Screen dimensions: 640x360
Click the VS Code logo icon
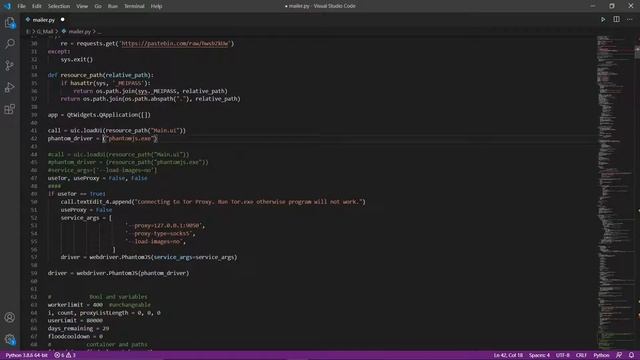click(7, 6)
